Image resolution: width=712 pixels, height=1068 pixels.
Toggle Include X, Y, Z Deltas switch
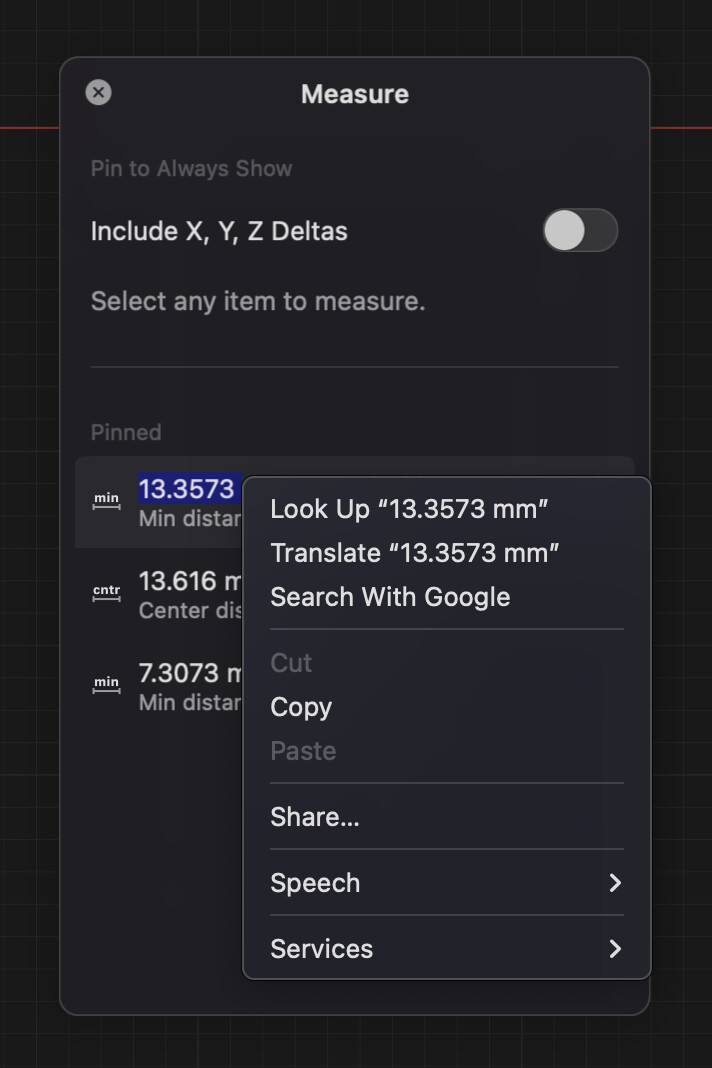[x=580, y=230]
